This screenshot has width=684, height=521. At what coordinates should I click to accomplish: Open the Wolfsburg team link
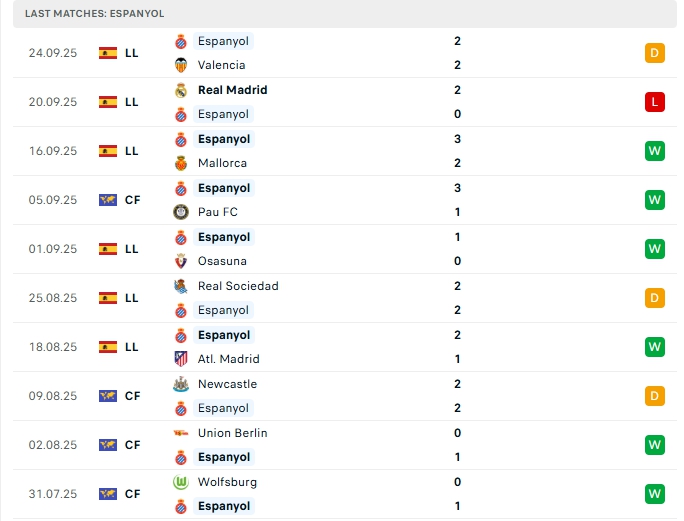[227, 482]
